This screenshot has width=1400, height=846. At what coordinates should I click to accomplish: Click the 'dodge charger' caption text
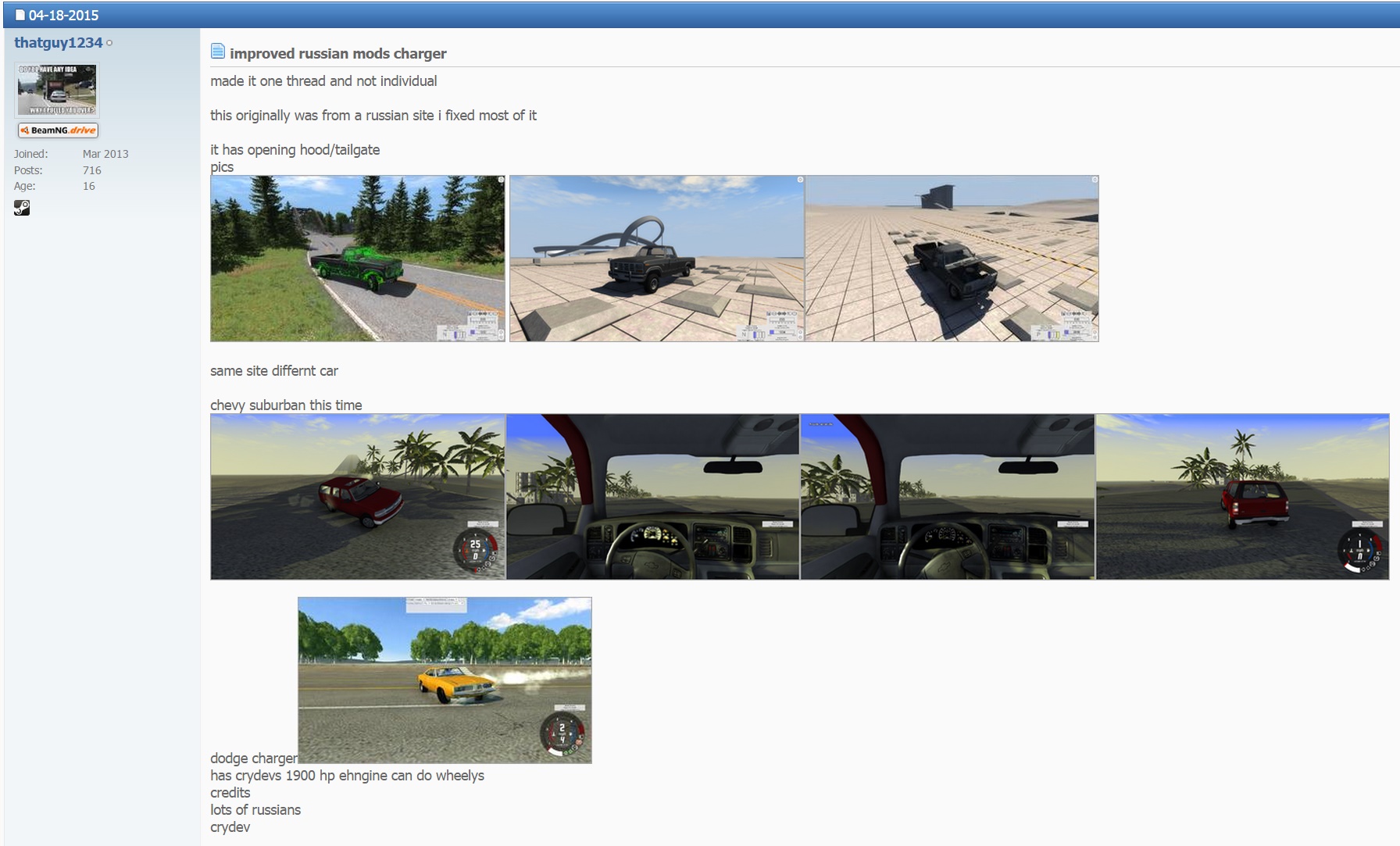click(253, 759)
